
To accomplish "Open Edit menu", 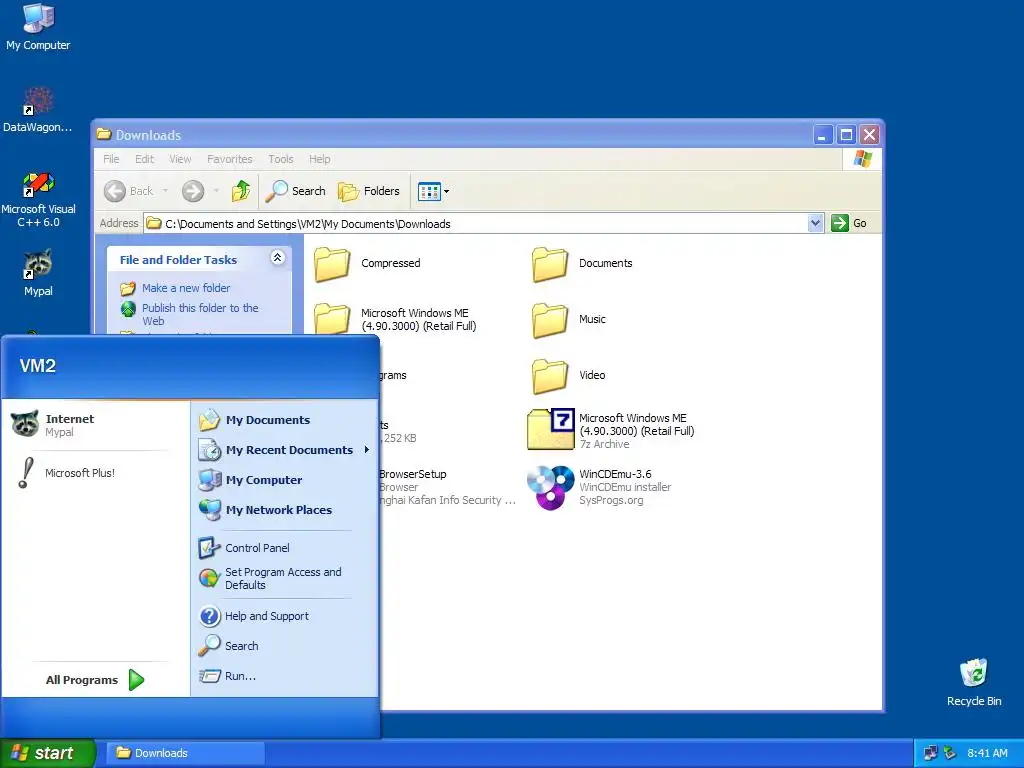I will tap(144, 159).
